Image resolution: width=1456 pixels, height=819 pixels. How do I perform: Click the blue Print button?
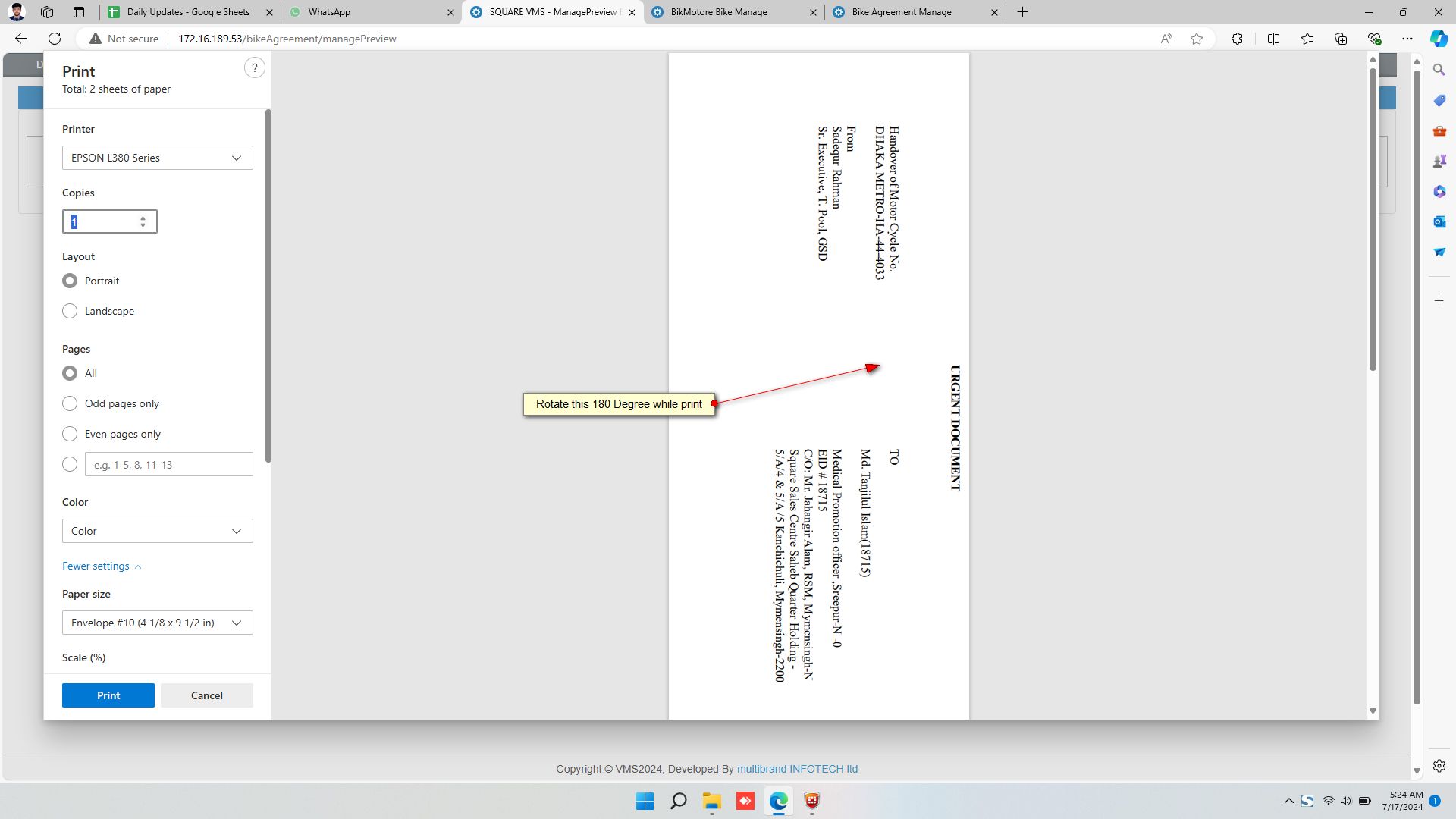(x=108, y=695)
